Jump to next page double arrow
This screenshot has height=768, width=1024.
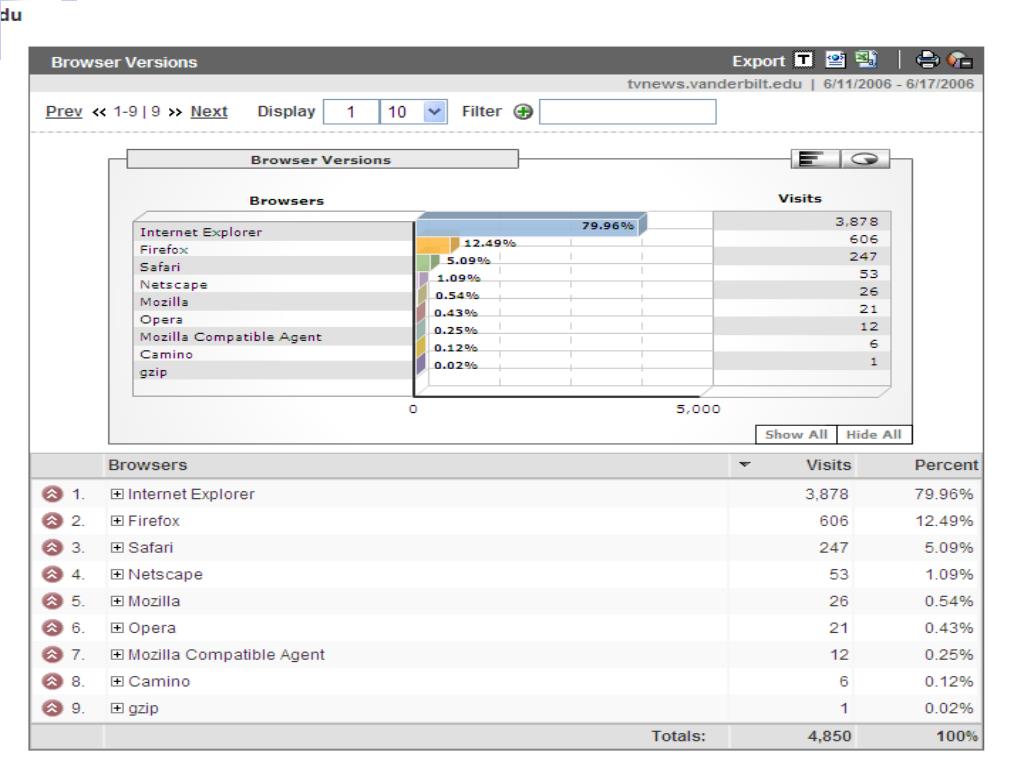click(174, 112)
